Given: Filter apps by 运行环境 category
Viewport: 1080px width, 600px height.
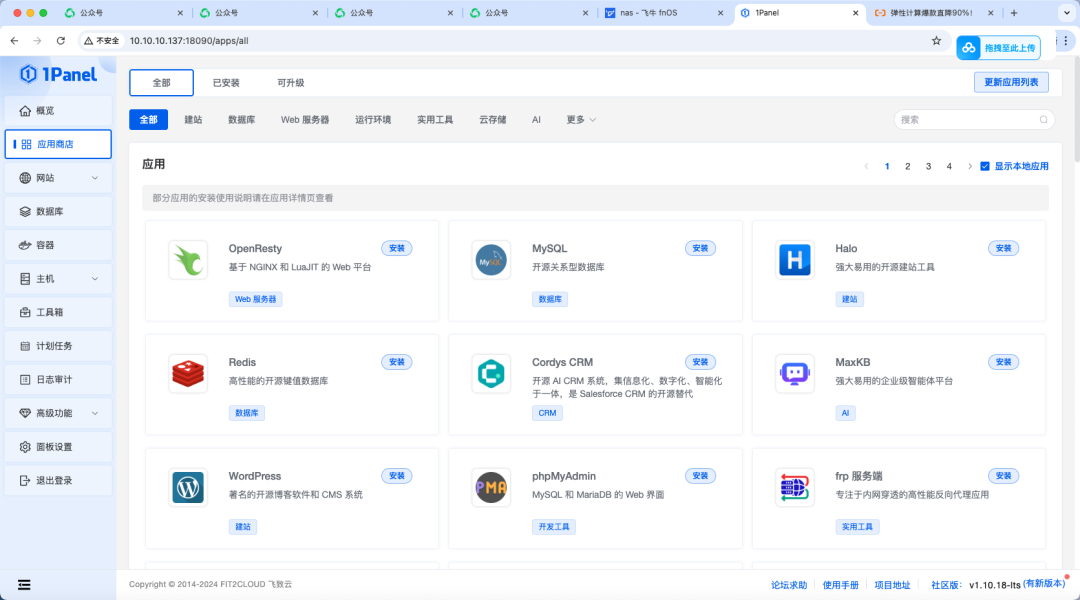Looking at the screenshot, I should click(x=373, y=120).
